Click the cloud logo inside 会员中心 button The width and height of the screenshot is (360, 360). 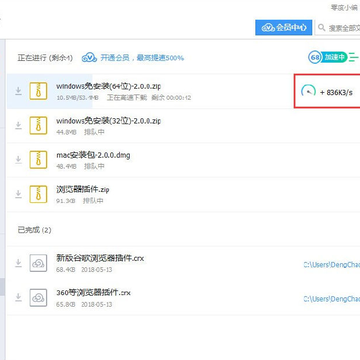[268, 28]
